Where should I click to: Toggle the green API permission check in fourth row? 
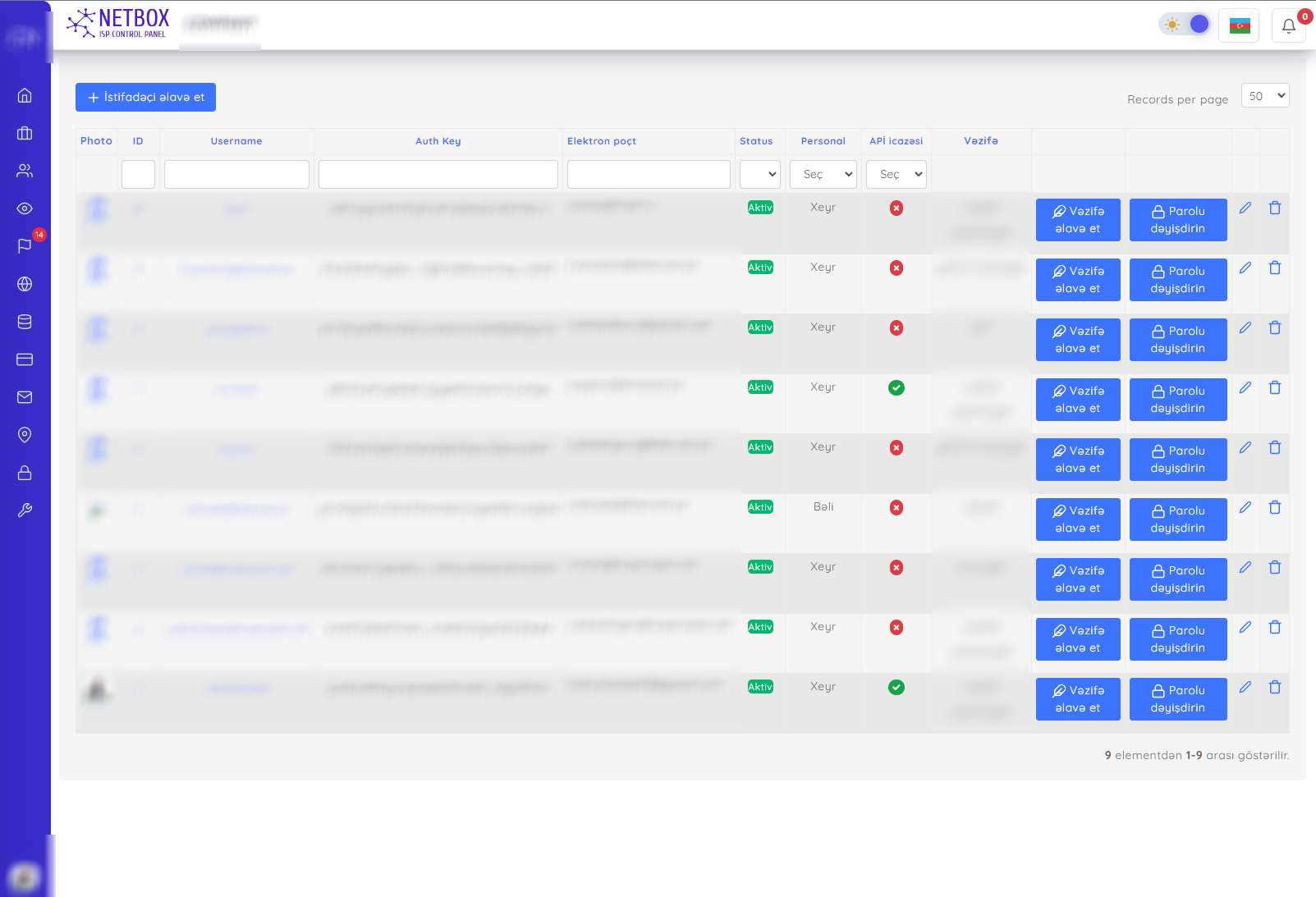[896, 387]
